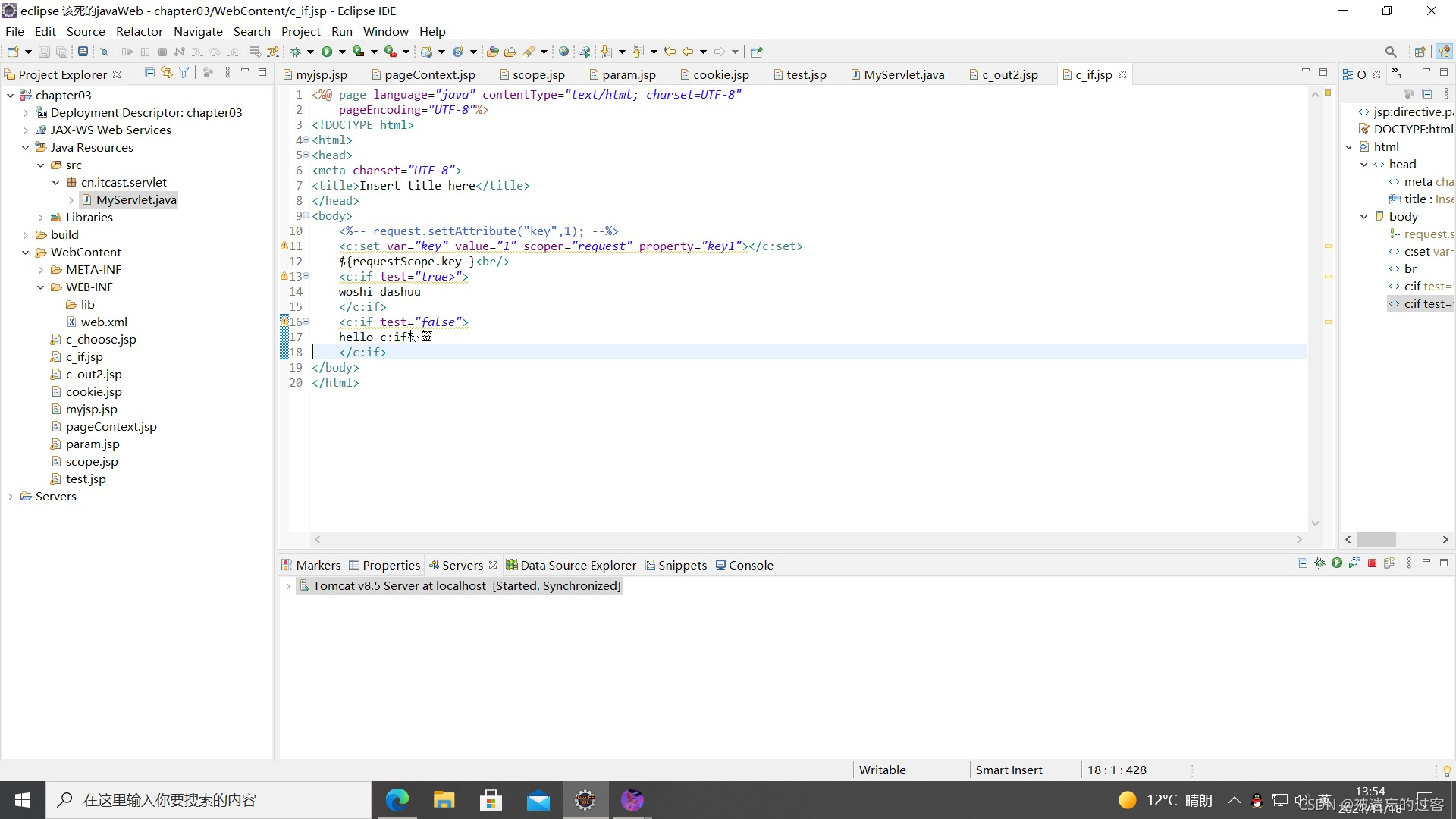Click the Eclipse quick access search icon

[1390, 51]
